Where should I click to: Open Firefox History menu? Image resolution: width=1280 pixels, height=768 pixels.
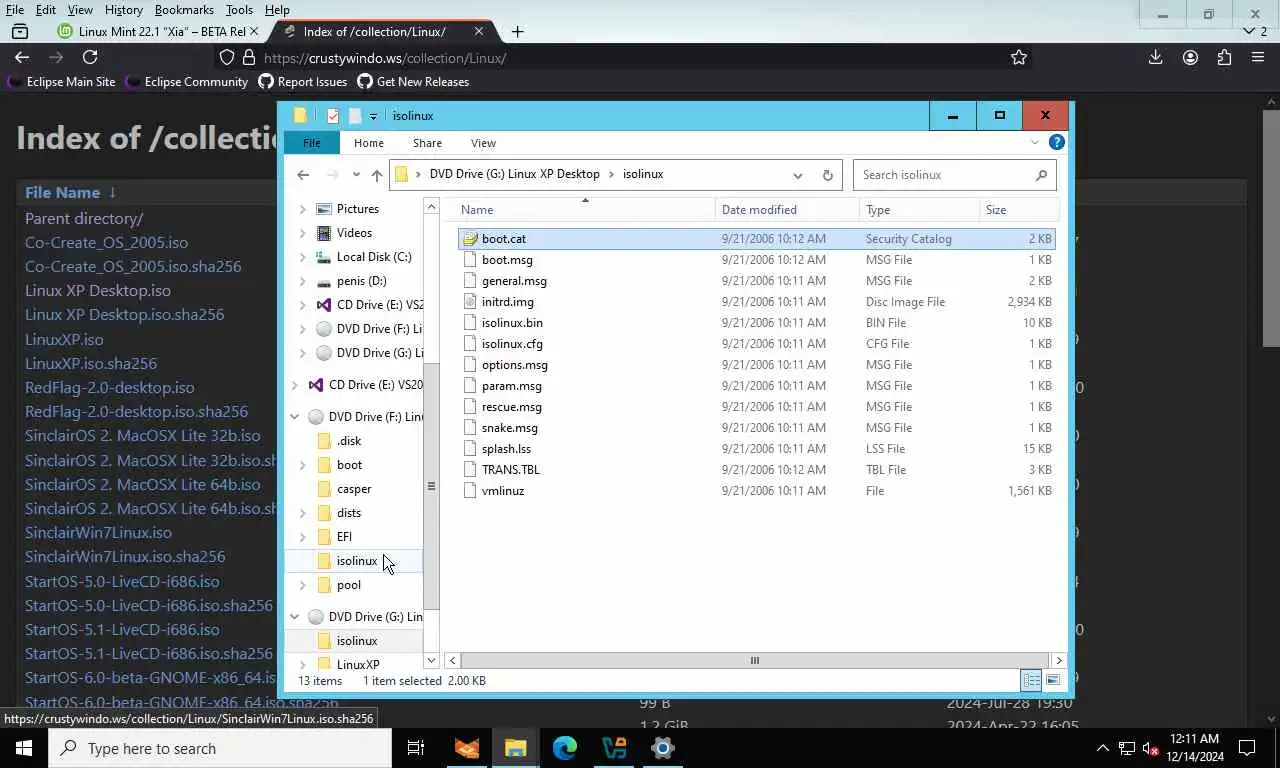point(123,10)
